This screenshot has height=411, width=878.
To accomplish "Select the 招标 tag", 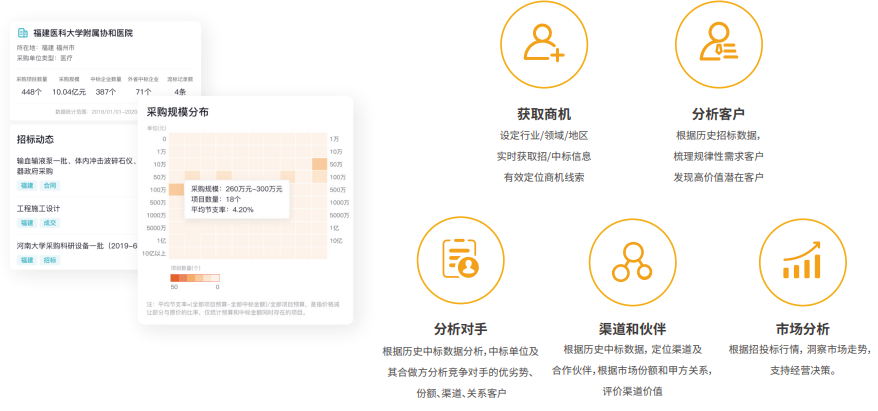I will (50, 260).
